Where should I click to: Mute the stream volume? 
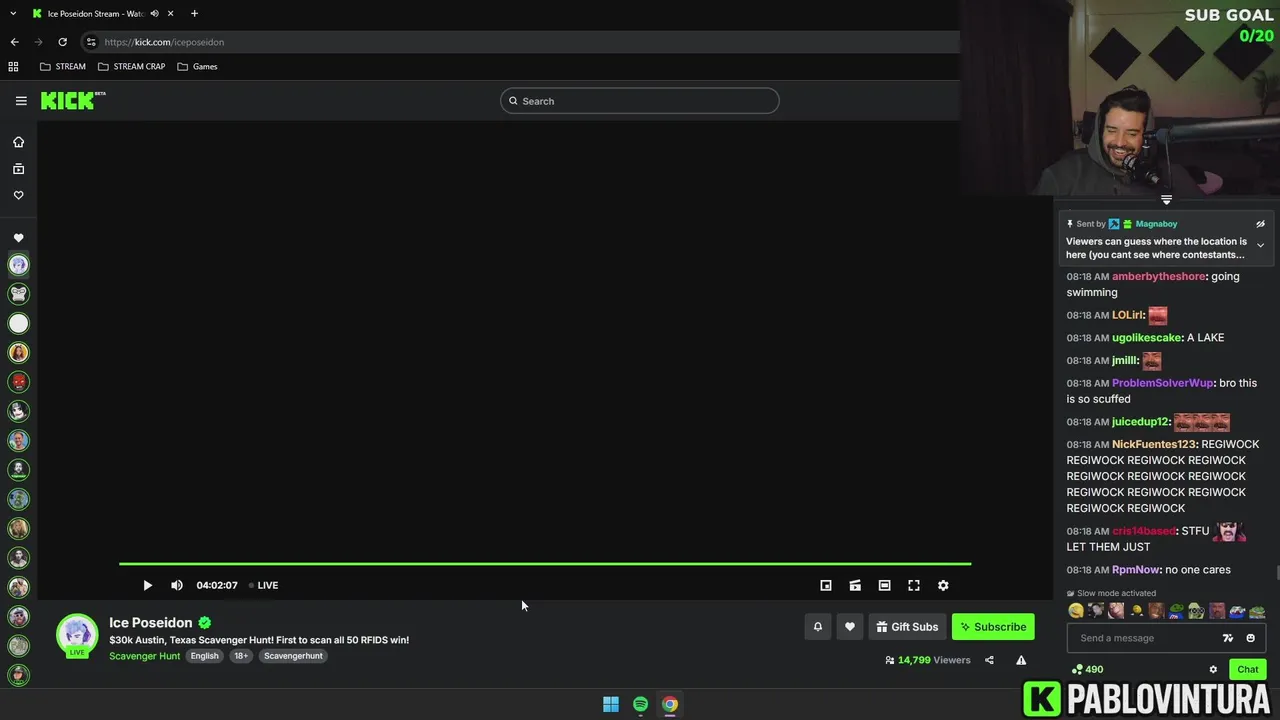coord(177,586)
